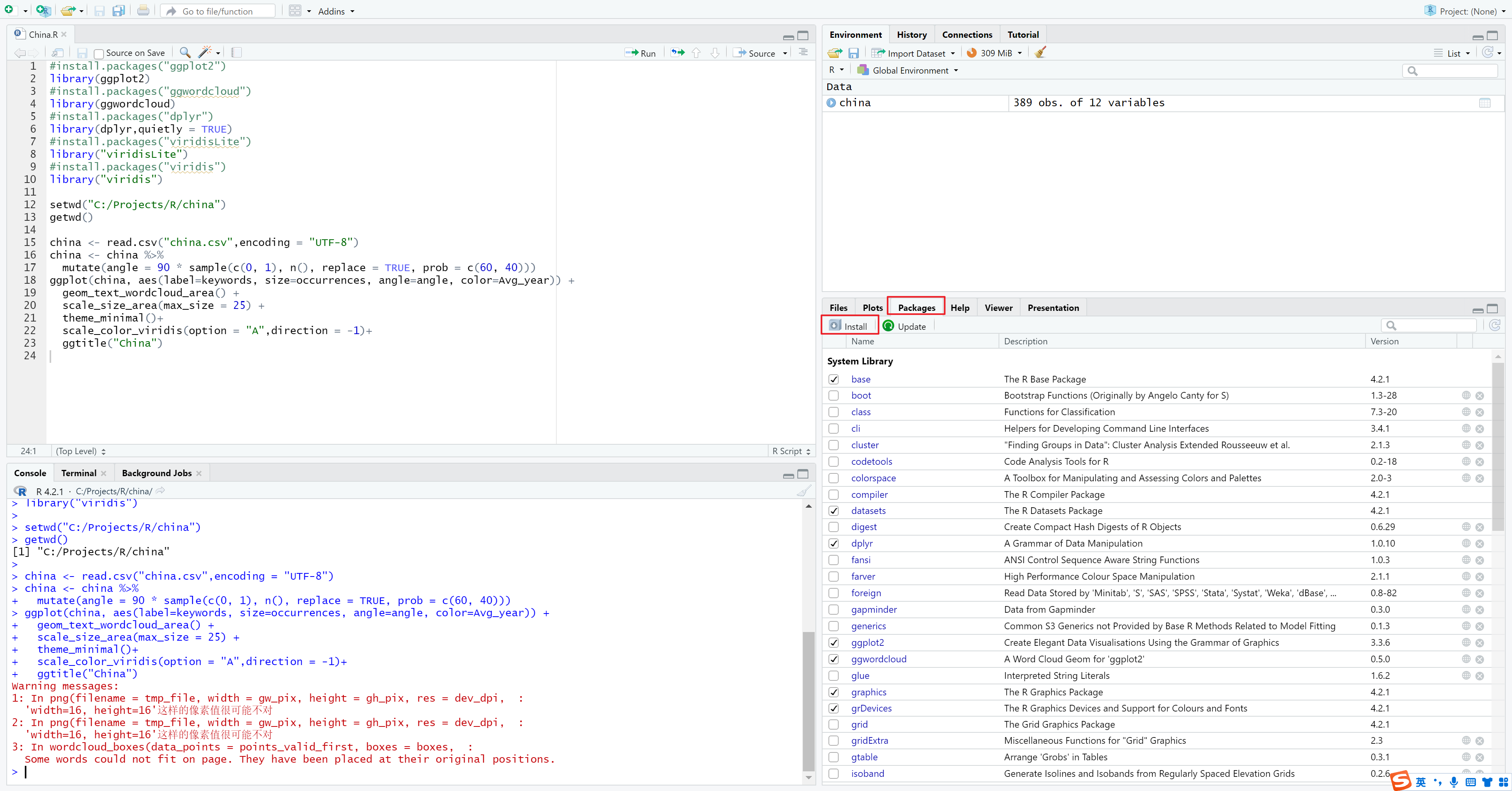Check the colorspace package checkbox
The width and height of the screenshot is (1512, 791).
(x=834, y=478)
